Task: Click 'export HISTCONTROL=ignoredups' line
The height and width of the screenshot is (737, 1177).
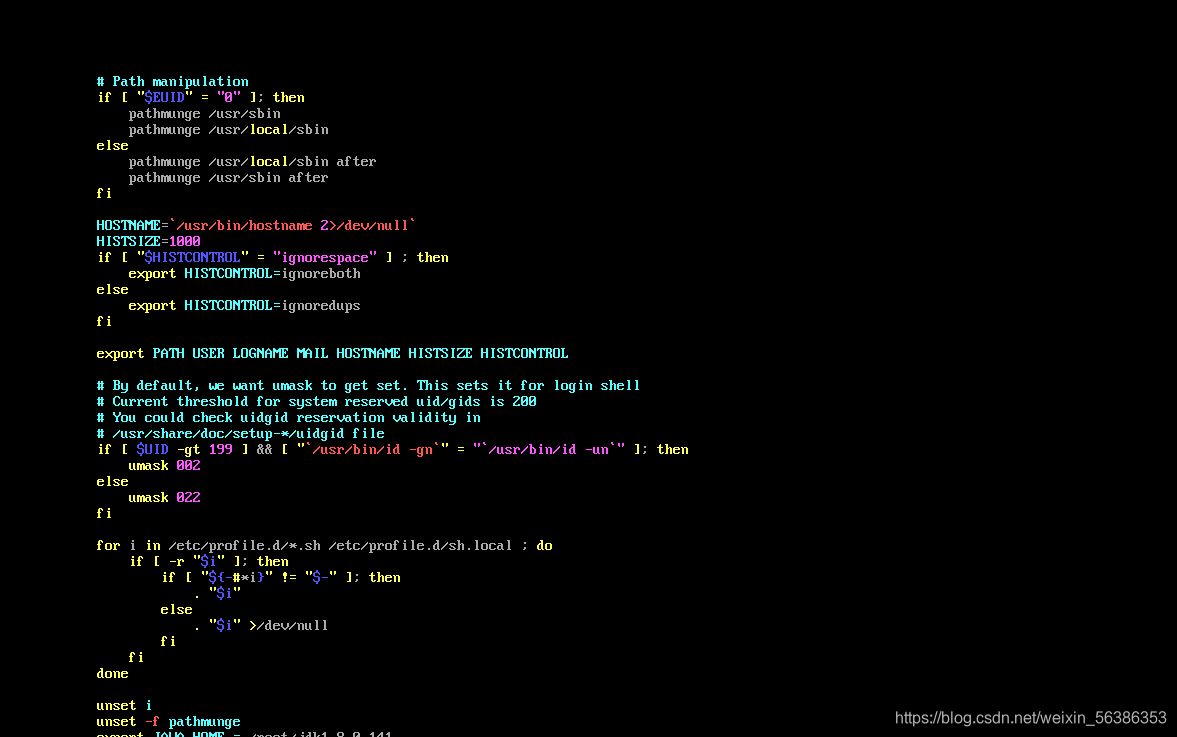Action: point(244,306)
